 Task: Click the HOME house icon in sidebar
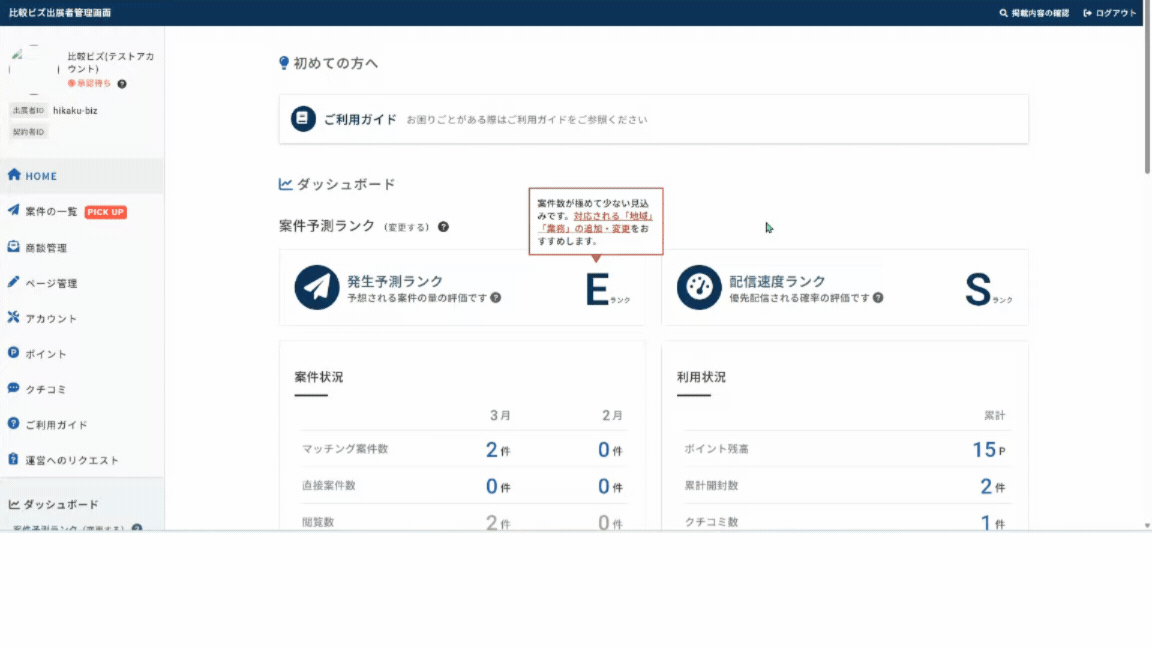tap(14, 175)
